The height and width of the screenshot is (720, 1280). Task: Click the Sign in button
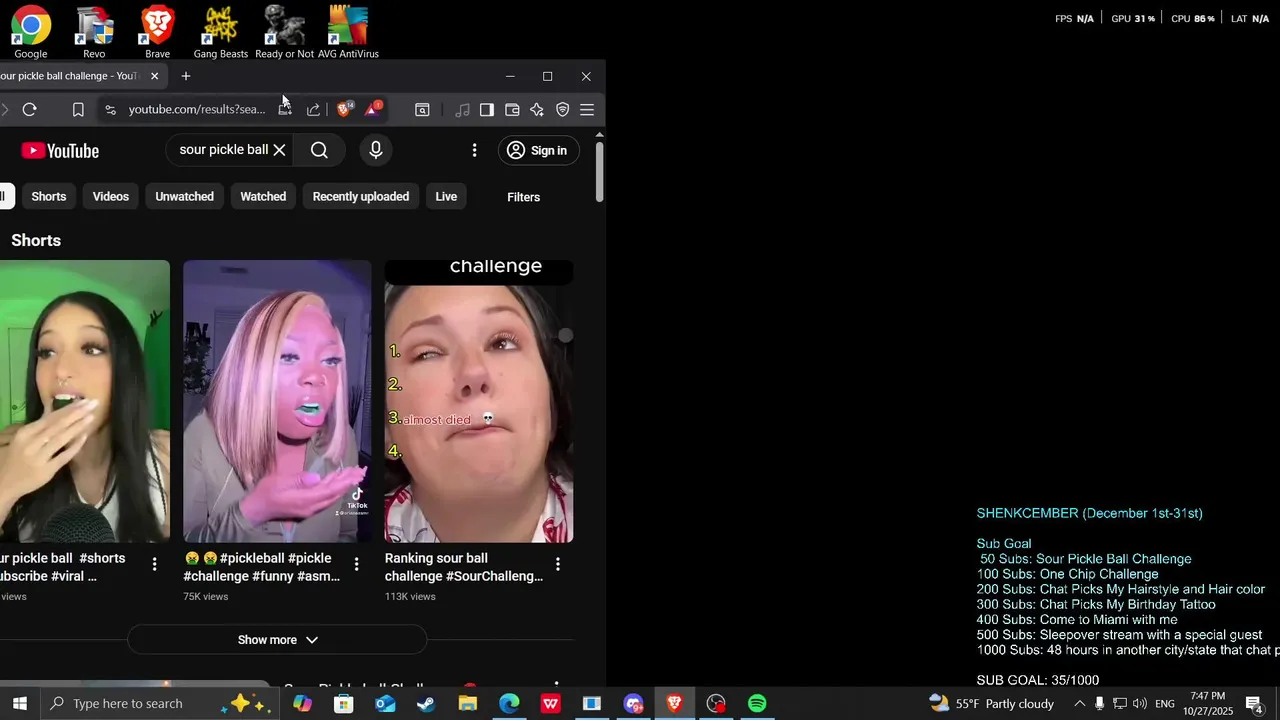[538, 150]
